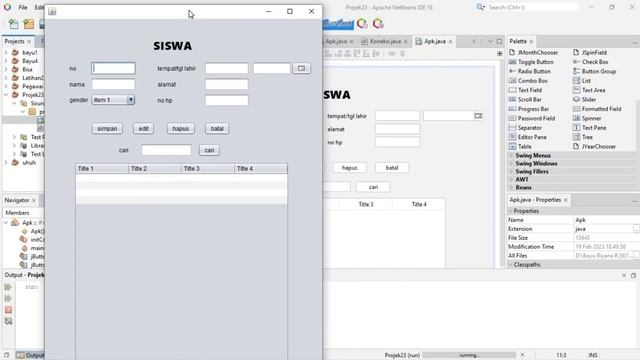Click simpan button in SISWA window
This screenshot has width=640, height=360.
pyautogui.click(x=107, y=129)
